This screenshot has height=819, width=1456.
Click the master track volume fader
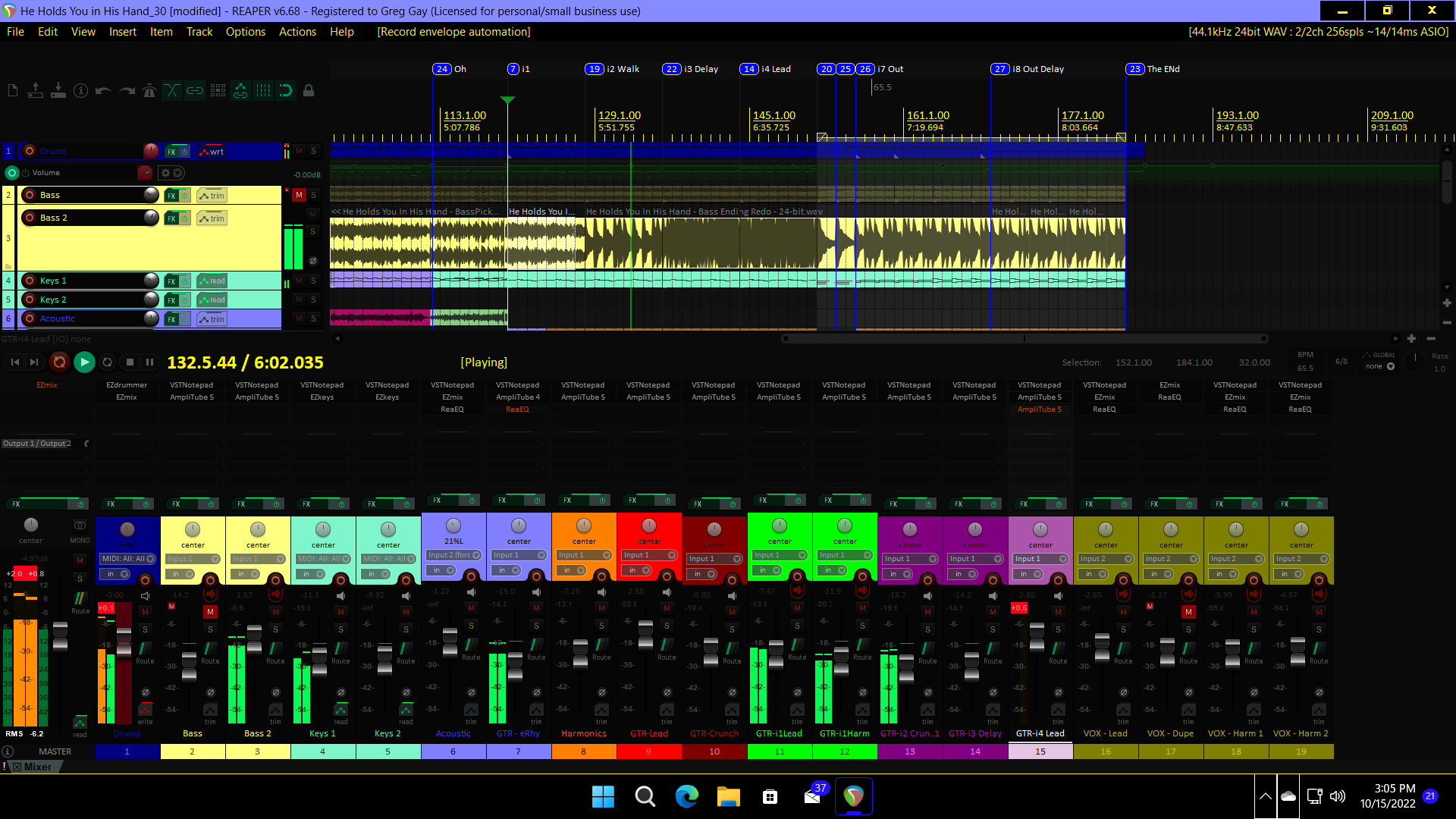[60, 635]
